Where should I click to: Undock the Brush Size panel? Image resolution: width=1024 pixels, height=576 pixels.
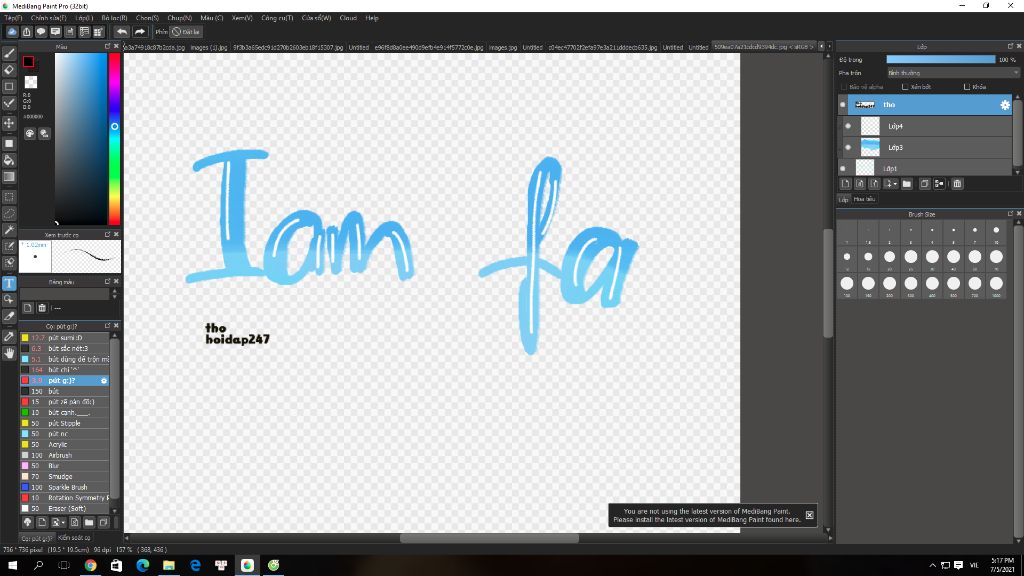point(1010,214)
